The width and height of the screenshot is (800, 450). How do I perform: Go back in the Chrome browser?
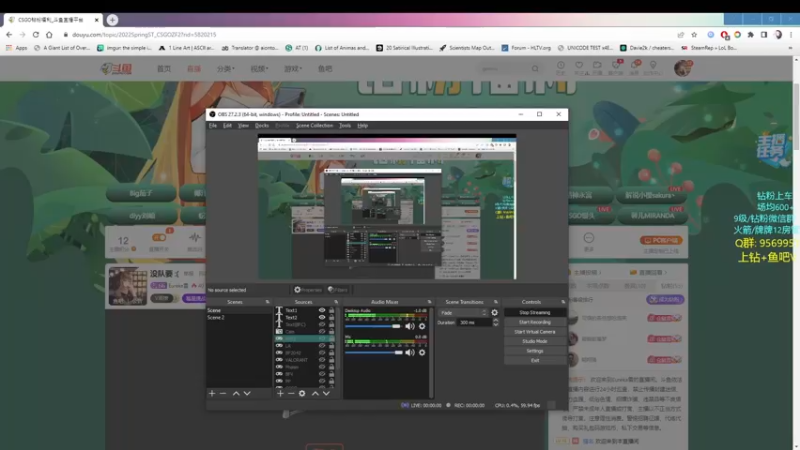pos(9,35)
